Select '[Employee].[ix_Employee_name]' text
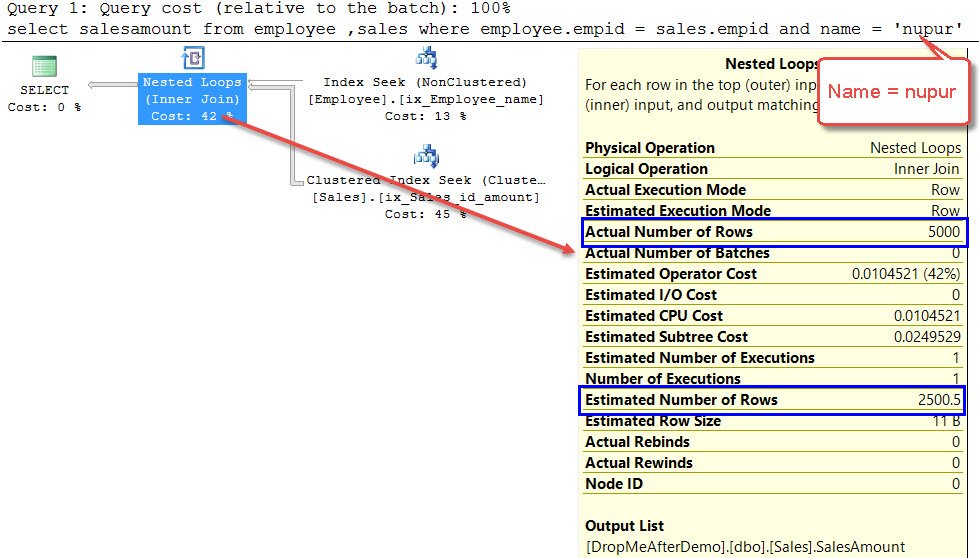 tap(426, 99)
